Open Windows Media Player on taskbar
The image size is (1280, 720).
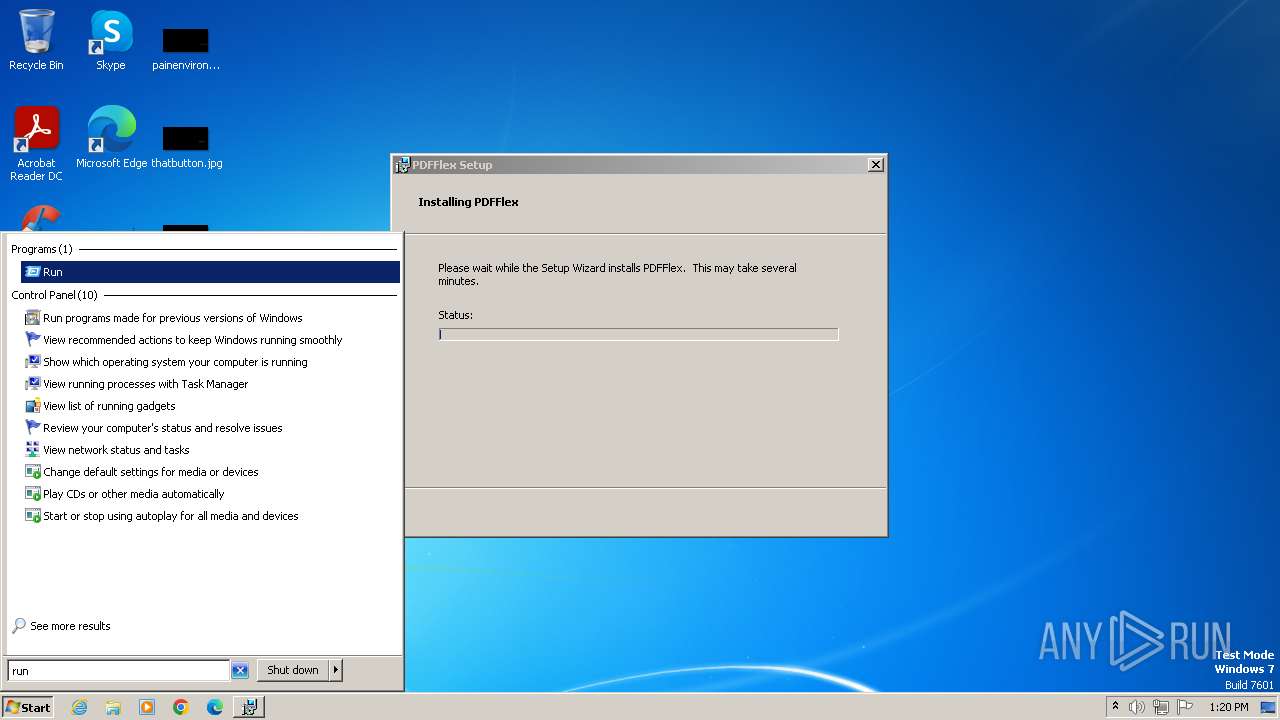(x=147, y=707)
